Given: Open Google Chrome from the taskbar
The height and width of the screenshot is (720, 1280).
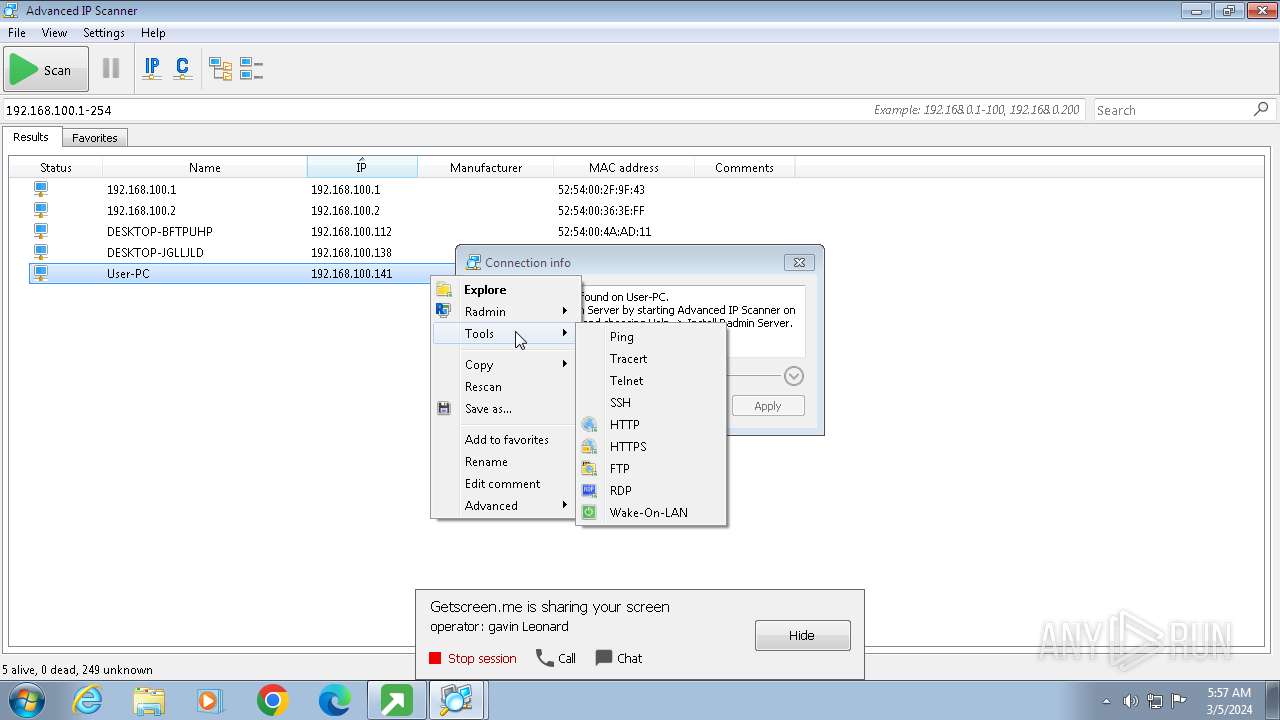Looking at the screenshot, I should pos(272,701).
